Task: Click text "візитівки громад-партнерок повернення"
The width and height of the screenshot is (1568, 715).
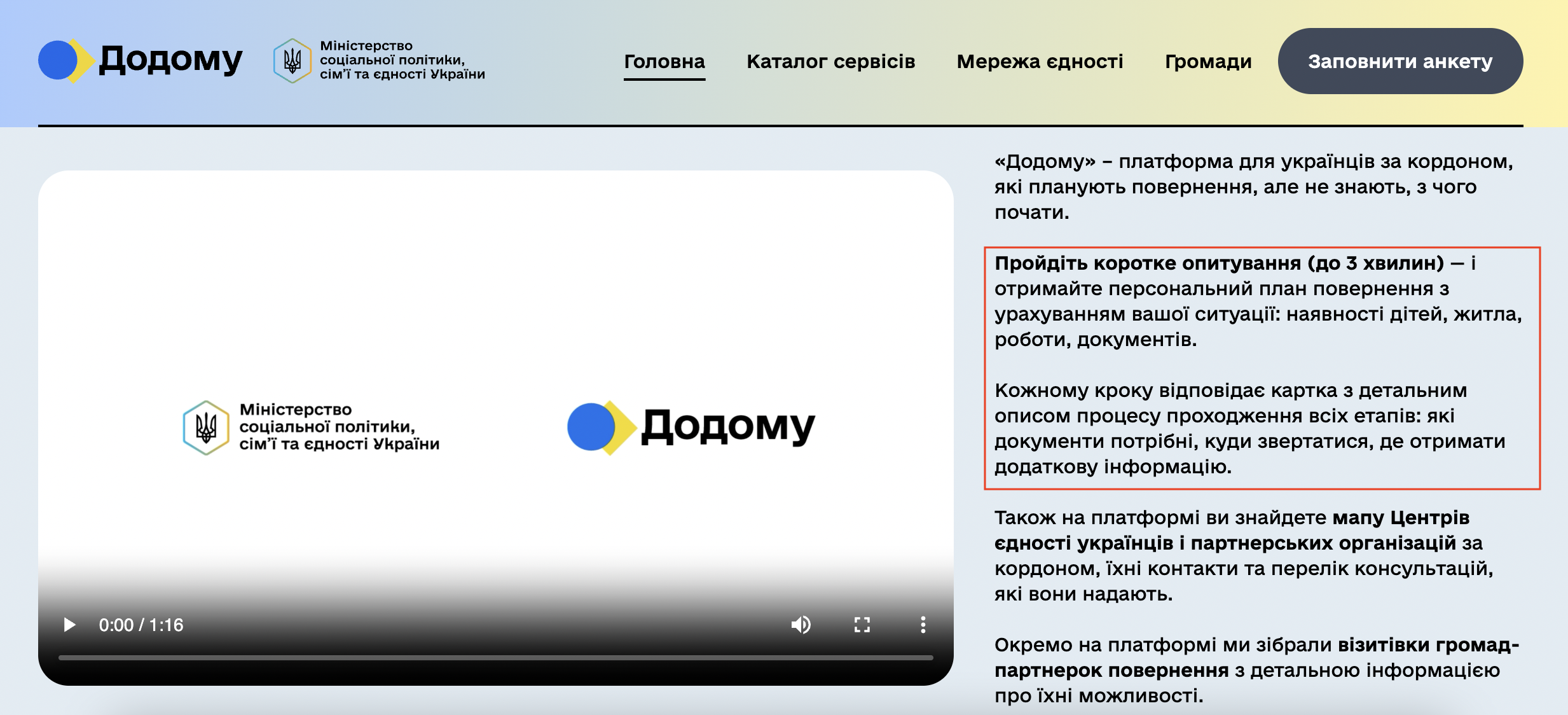Action: coord(1257,657)
